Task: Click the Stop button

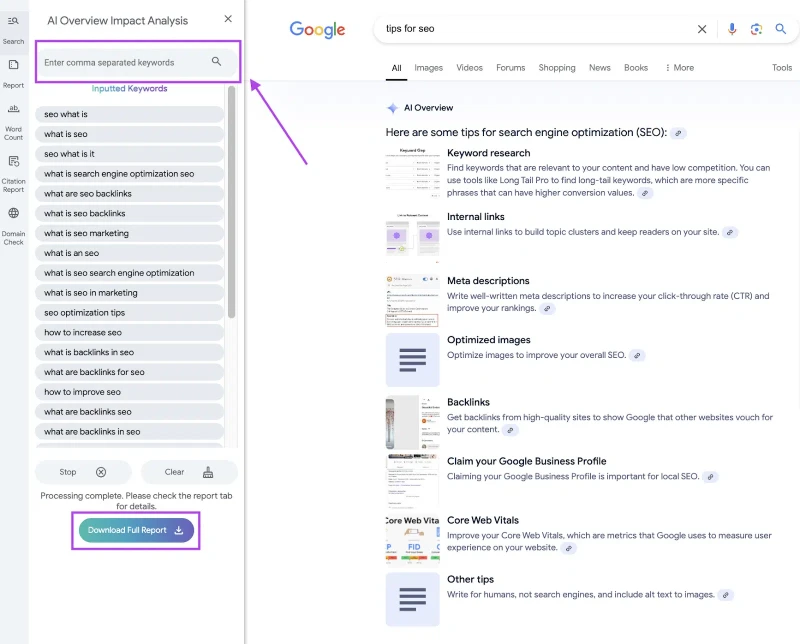Action: tap(83, 472)
